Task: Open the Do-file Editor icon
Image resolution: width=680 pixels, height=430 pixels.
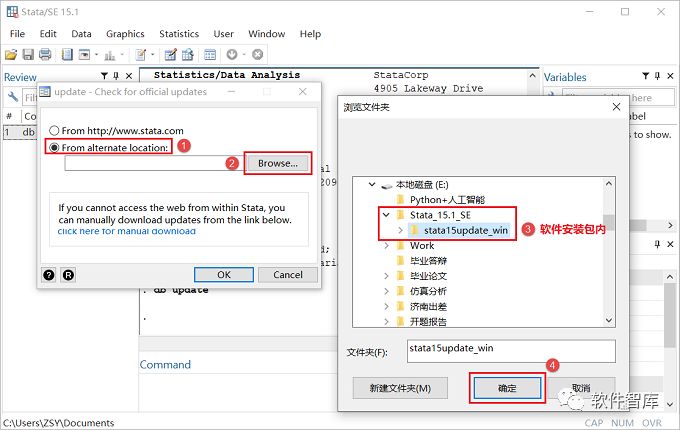Action: click(141, 55)
